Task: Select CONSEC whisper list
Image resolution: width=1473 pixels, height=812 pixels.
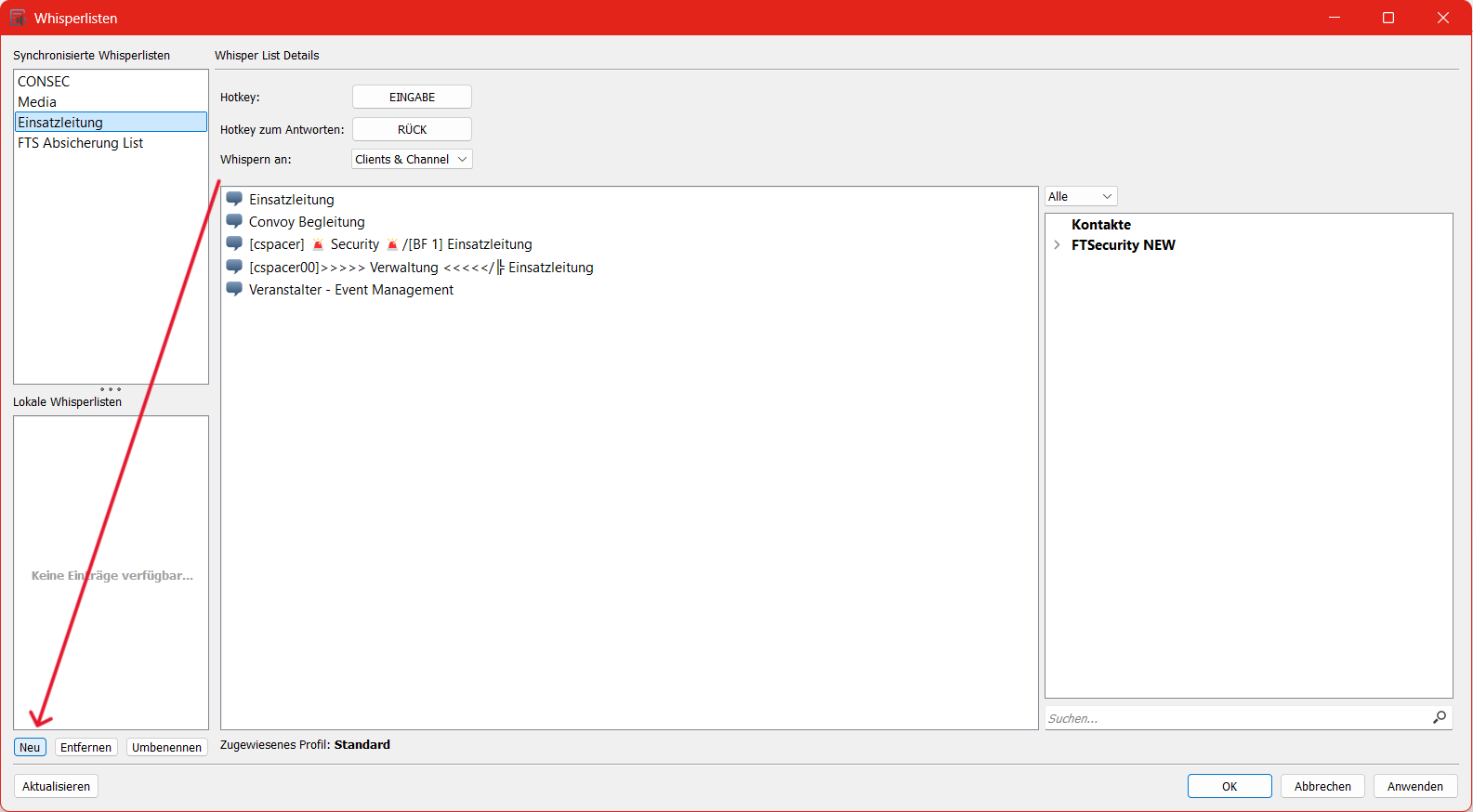Action: [44, 82]
